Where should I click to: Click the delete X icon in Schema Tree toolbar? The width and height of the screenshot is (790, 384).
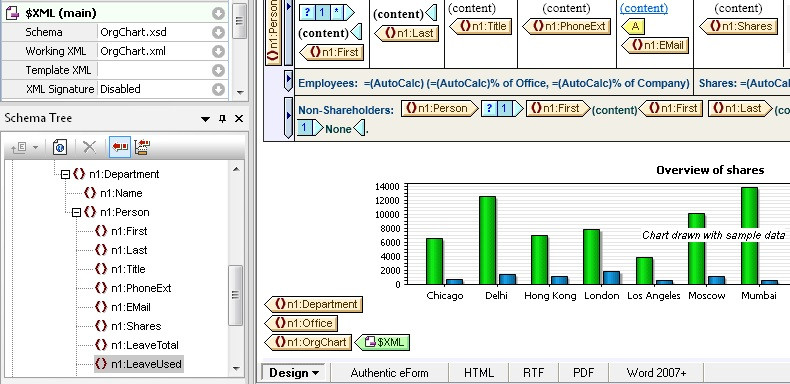[x=89, y=147]
